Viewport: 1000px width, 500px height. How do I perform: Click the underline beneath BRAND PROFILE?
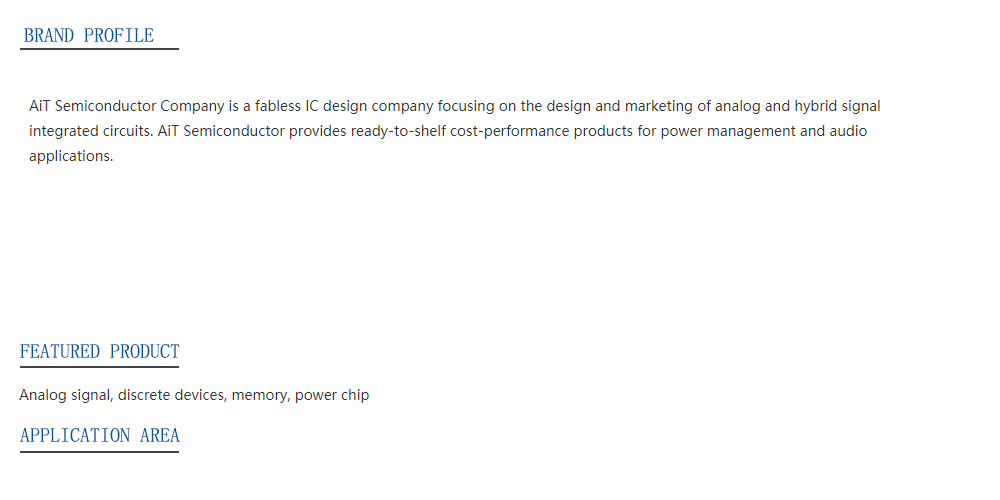pyautogui.click(x=99, y=48)
